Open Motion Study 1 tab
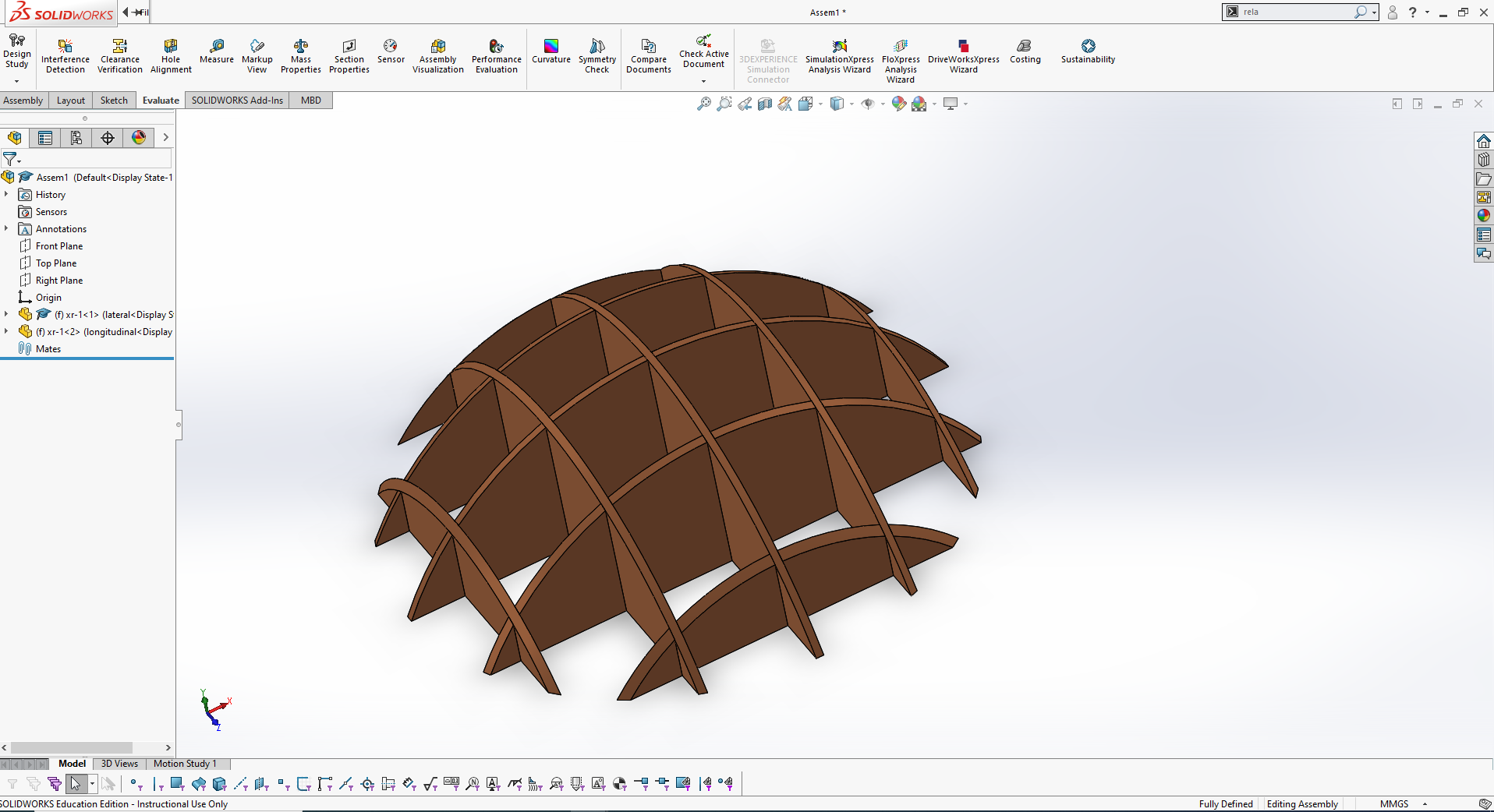The image size is (1494, 812). (x=185, y=764)
